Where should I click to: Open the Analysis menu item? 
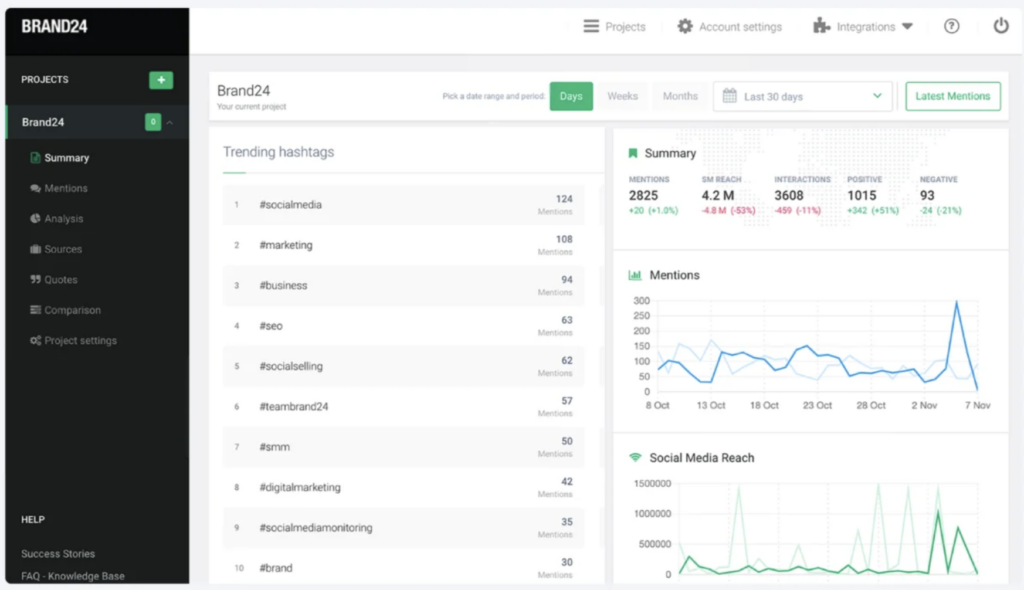click(63, 218)
